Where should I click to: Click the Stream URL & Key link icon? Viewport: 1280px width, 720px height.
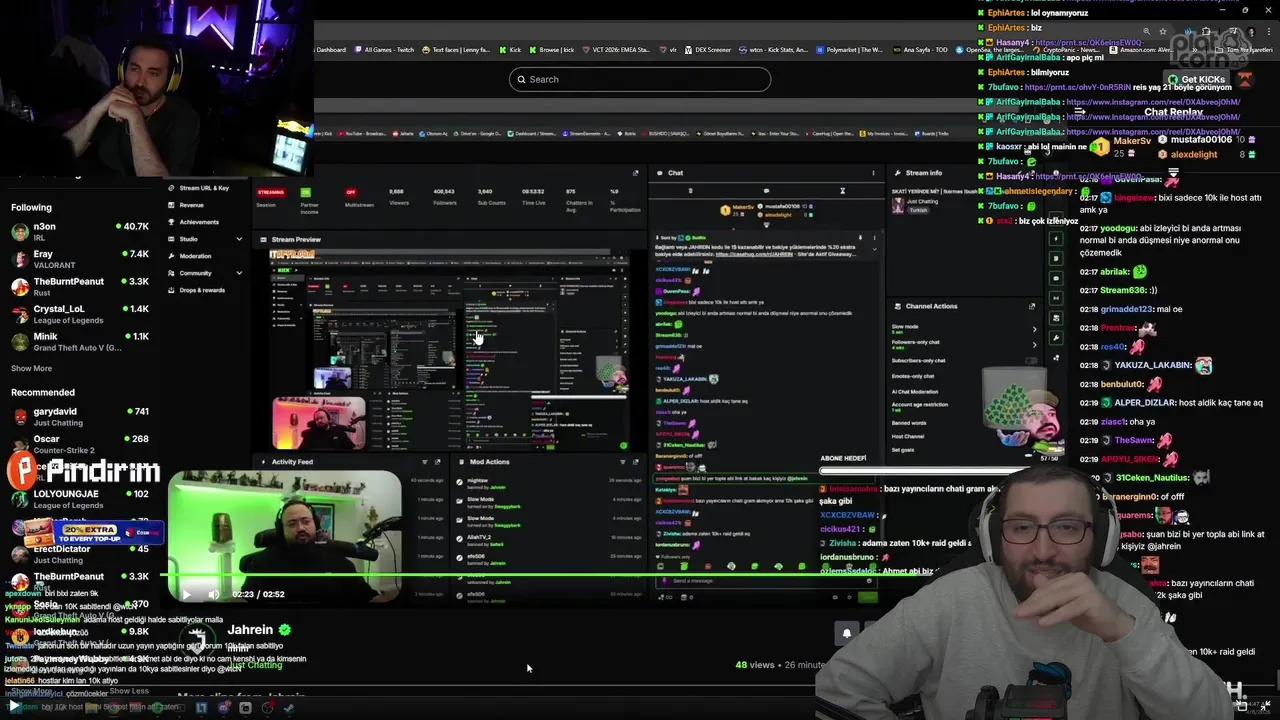[x=171, y=188]
